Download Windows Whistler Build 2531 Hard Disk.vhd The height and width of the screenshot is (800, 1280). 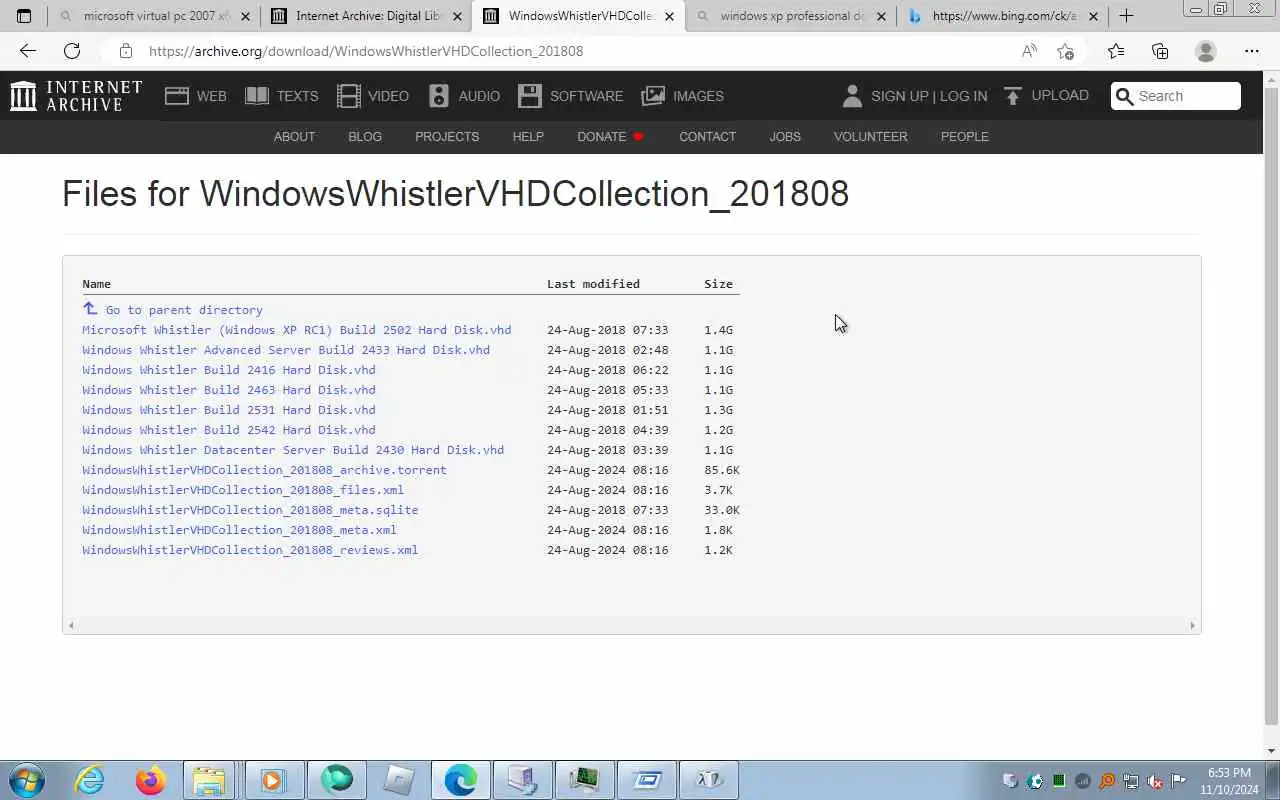pos(229,409)
